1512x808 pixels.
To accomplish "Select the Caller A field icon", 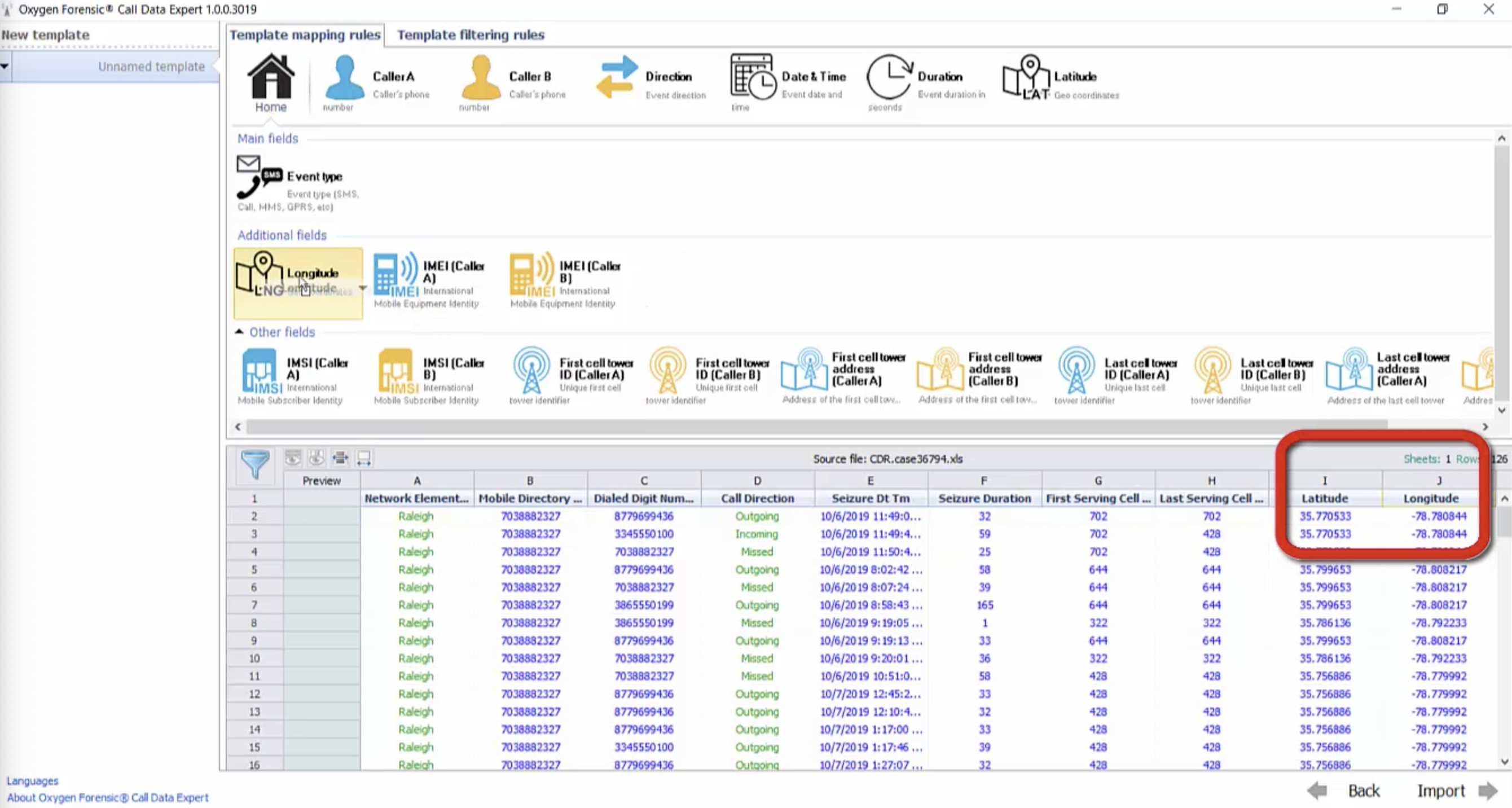I will tap(345, 77).
